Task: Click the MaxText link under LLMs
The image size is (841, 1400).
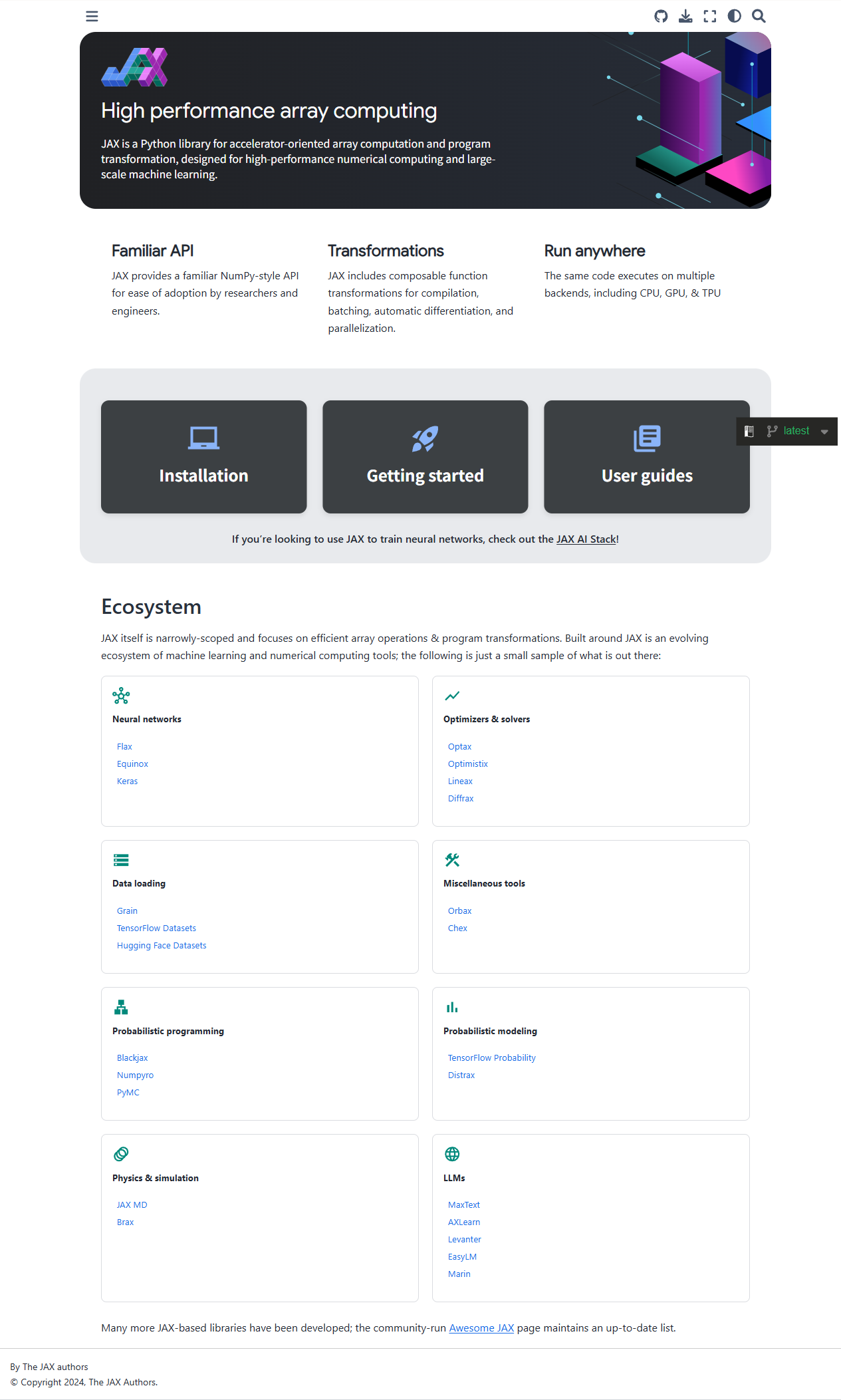Action: 463,1205
